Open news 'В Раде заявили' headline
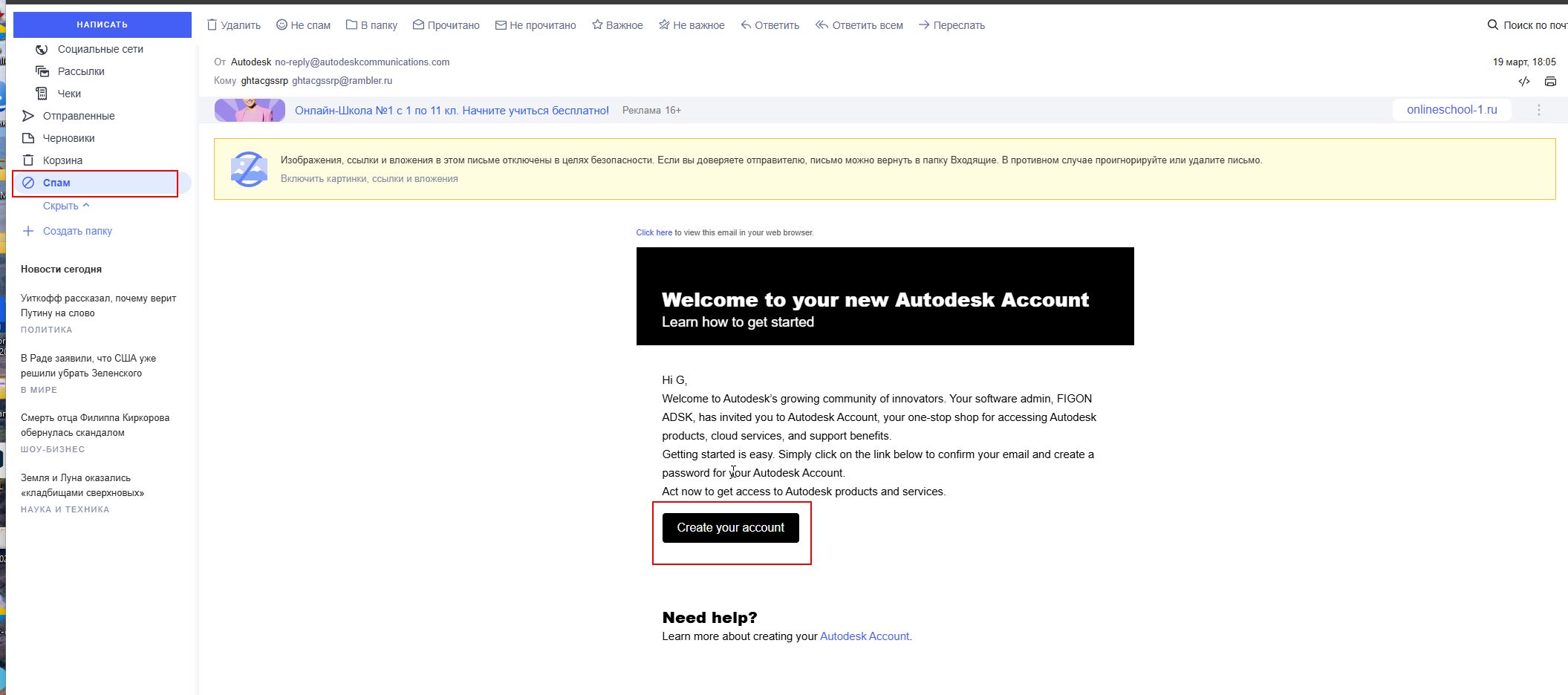Screen dimensions: 1568x695 (88, 365)
